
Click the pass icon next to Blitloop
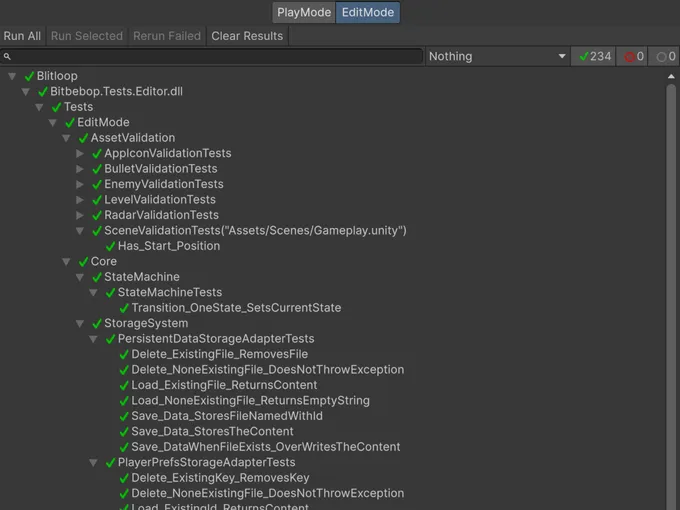pyautogui.click(x=29, y=76)
